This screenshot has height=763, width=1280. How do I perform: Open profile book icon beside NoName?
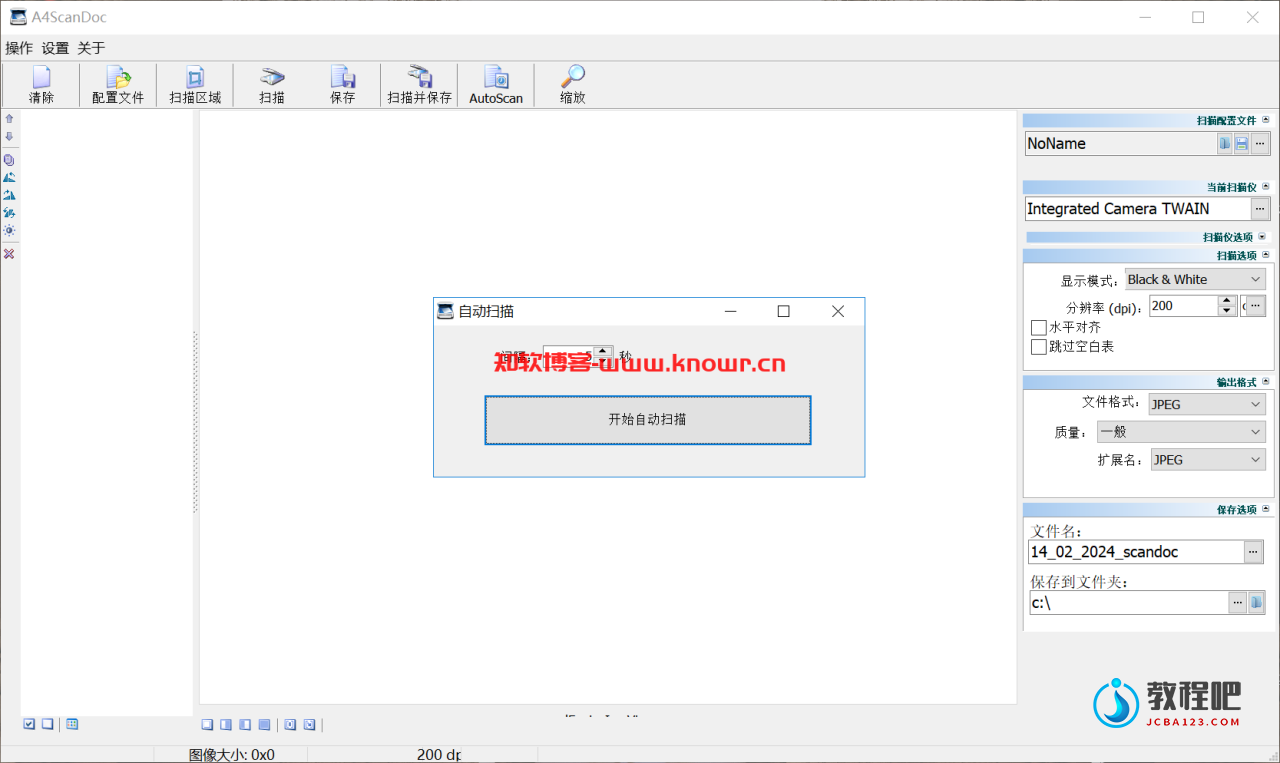[x=1225, y=144]
